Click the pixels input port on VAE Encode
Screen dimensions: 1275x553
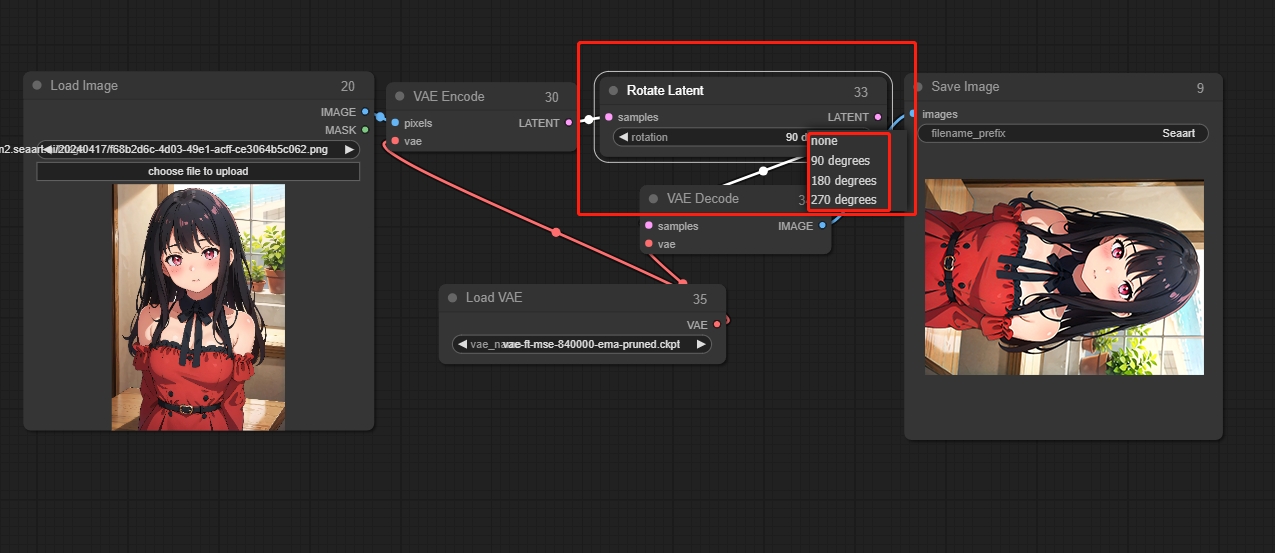coord(396,123)
